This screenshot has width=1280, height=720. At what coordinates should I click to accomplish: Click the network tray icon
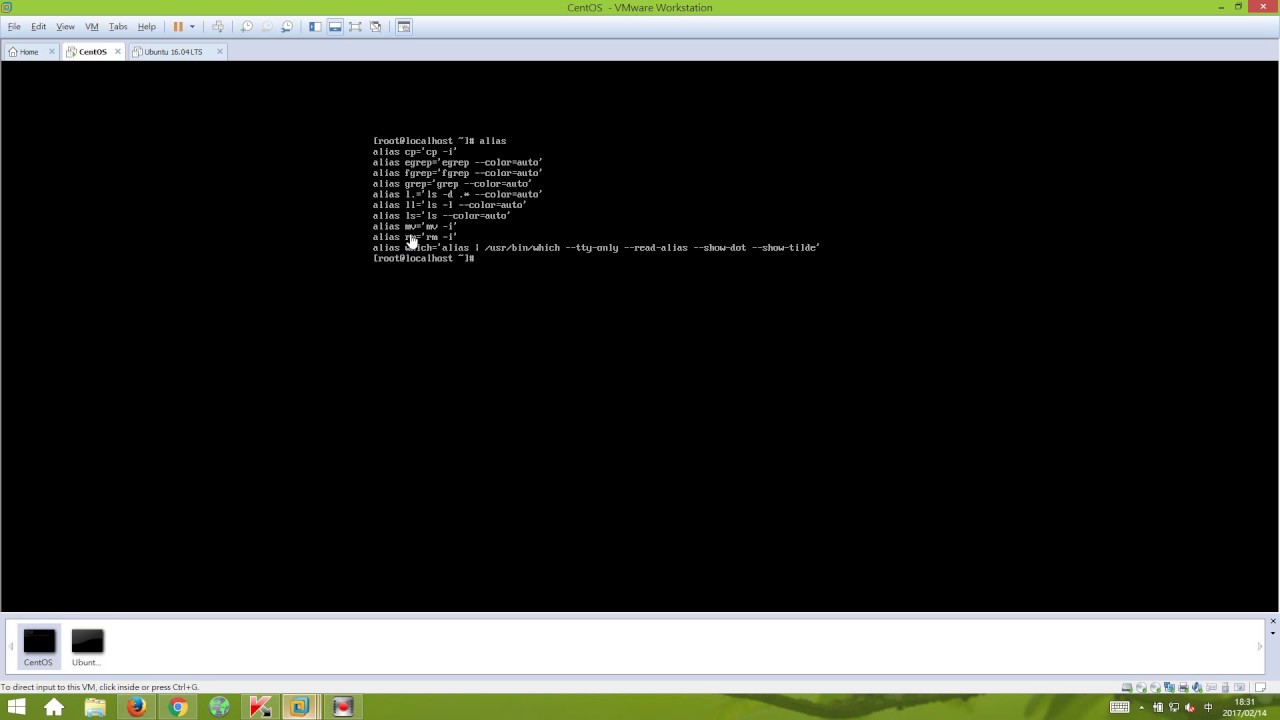[1174, 707]
